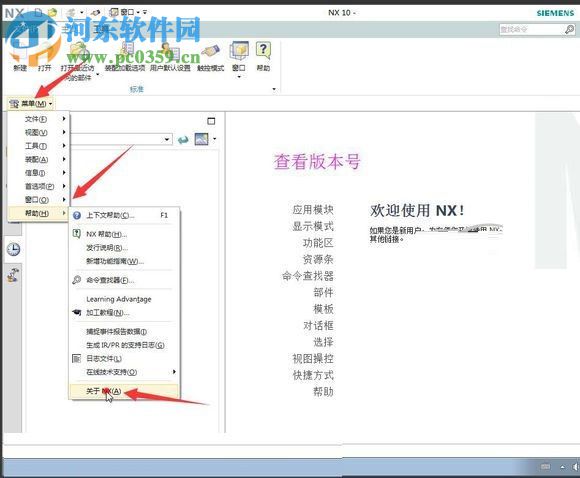The image size is (580, 478).
Task: Expand the 工具(T) submenu
Action: pos(39,146)
